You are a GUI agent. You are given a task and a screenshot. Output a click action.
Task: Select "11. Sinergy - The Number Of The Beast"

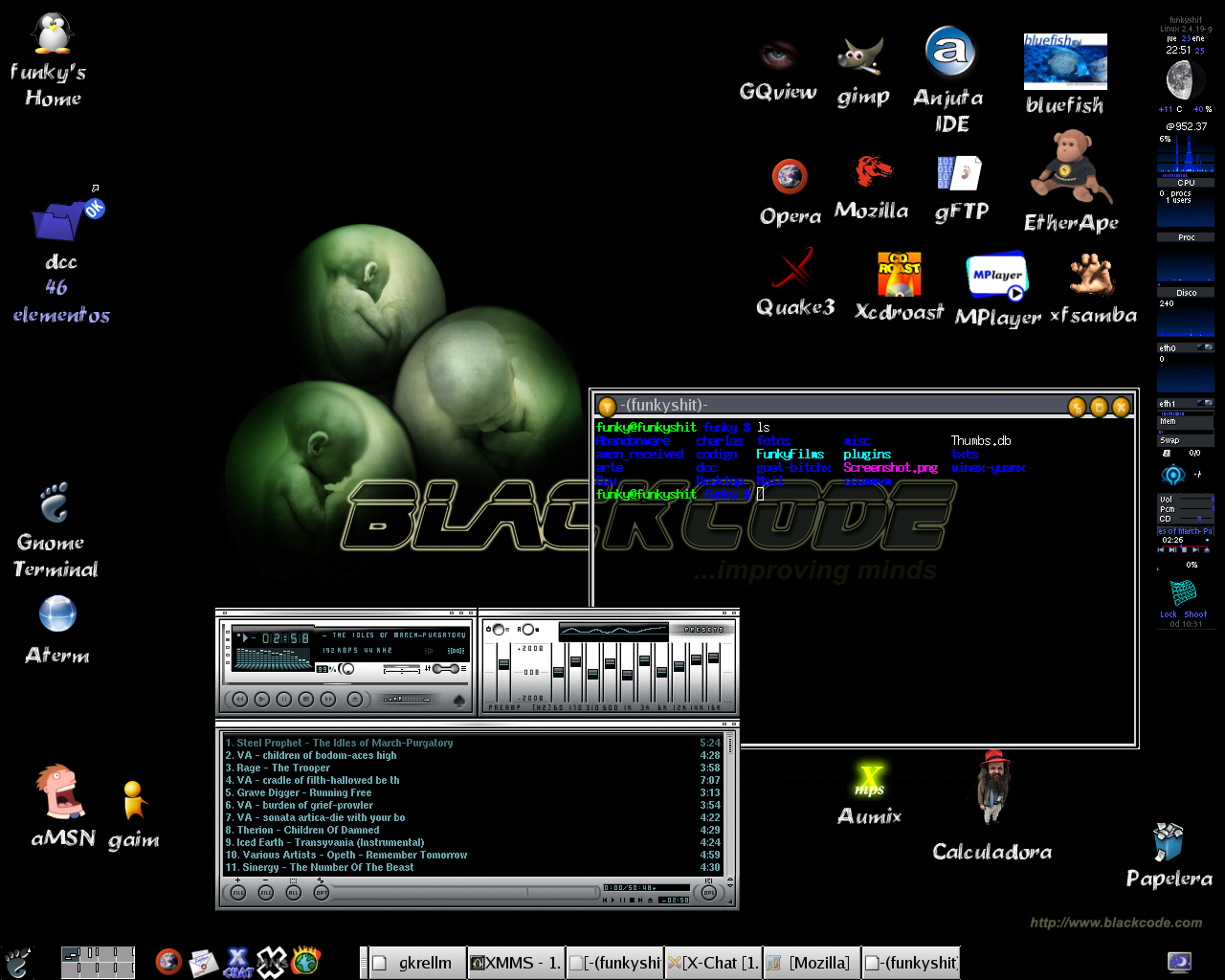[473, 867]
